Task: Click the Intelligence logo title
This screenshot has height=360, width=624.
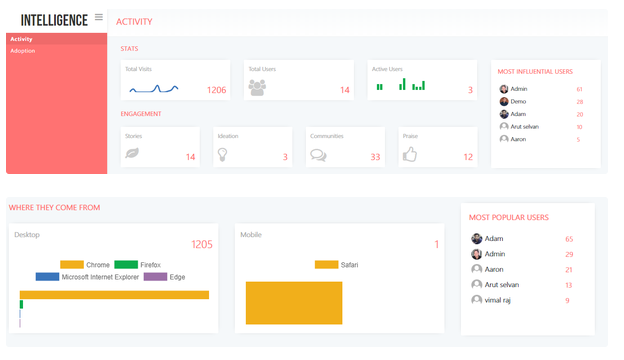Action: click(x=54, y=20)
